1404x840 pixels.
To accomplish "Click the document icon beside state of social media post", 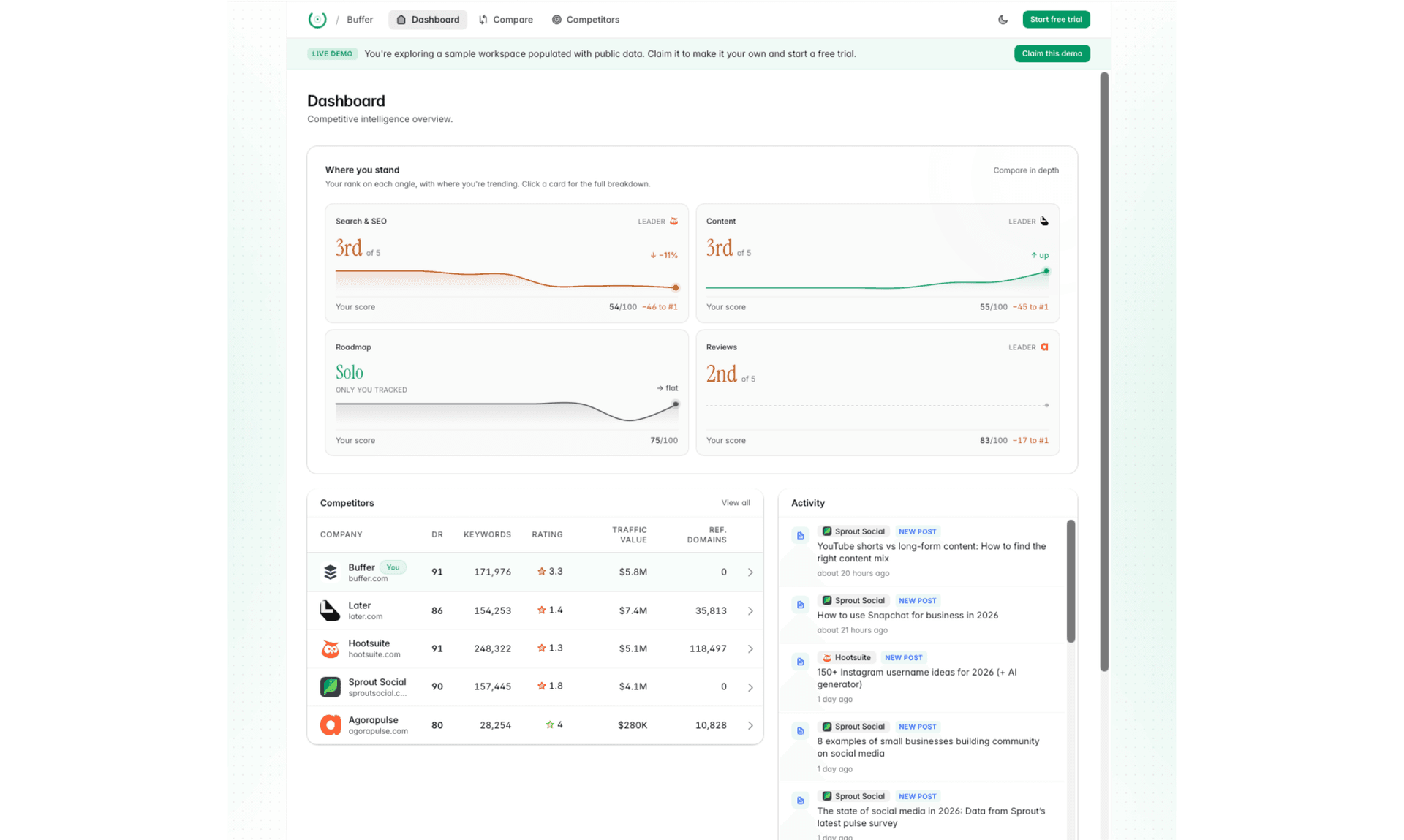I will coord(800,801).
